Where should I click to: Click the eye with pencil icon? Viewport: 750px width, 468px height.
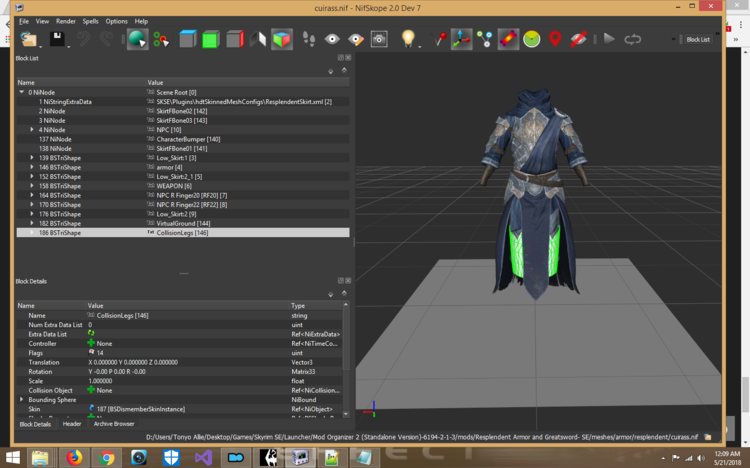coord(356,40)
